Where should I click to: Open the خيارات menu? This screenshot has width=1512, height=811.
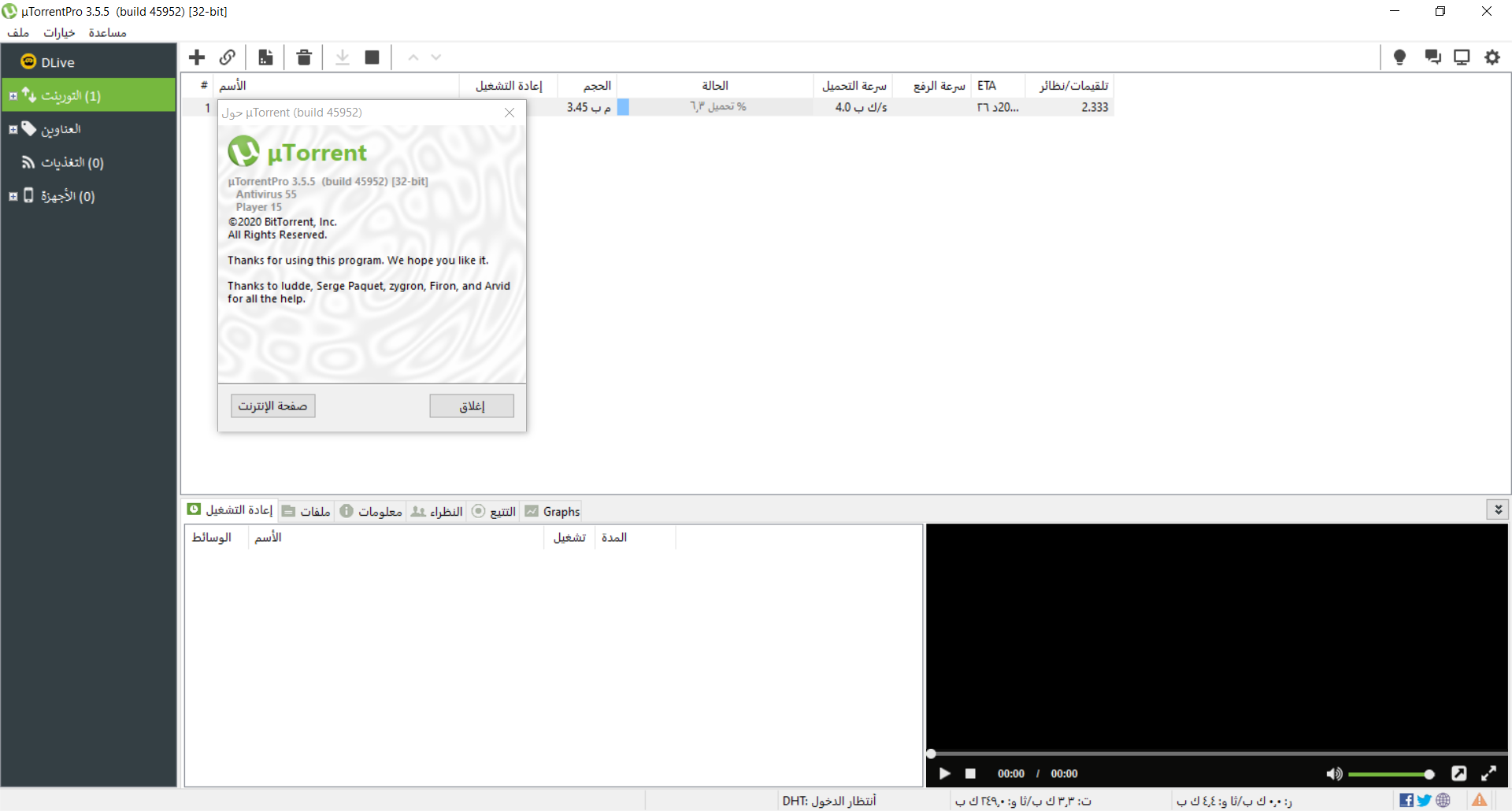[59, 32]
